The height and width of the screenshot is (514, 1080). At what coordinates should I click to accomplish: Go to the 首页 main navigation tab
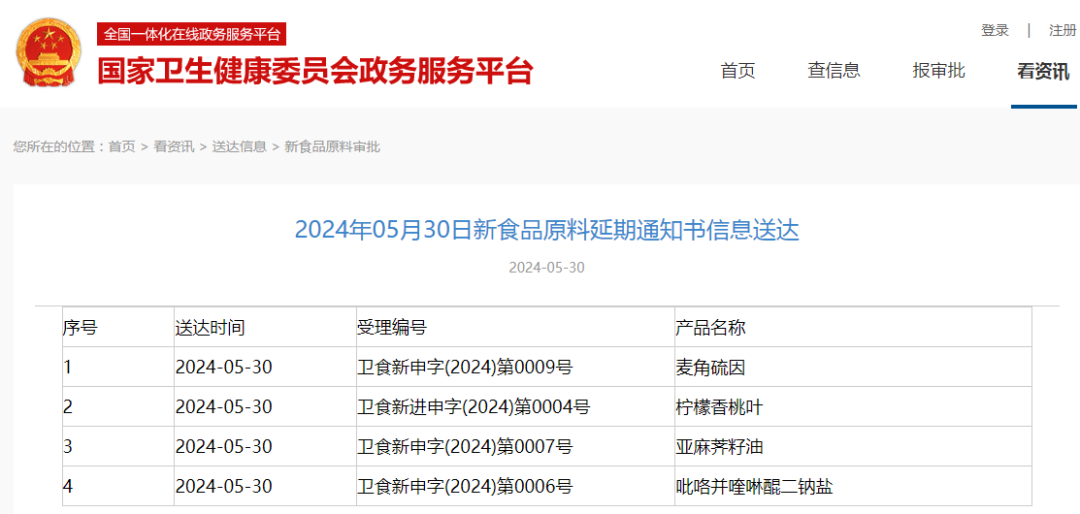[x=738, y=71]
